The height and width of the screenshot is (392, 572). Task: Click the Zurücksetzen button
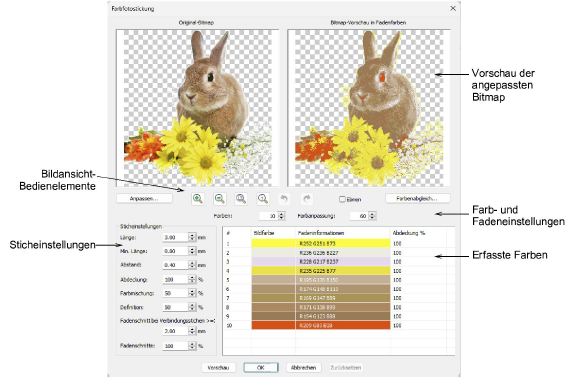(346, 368)
